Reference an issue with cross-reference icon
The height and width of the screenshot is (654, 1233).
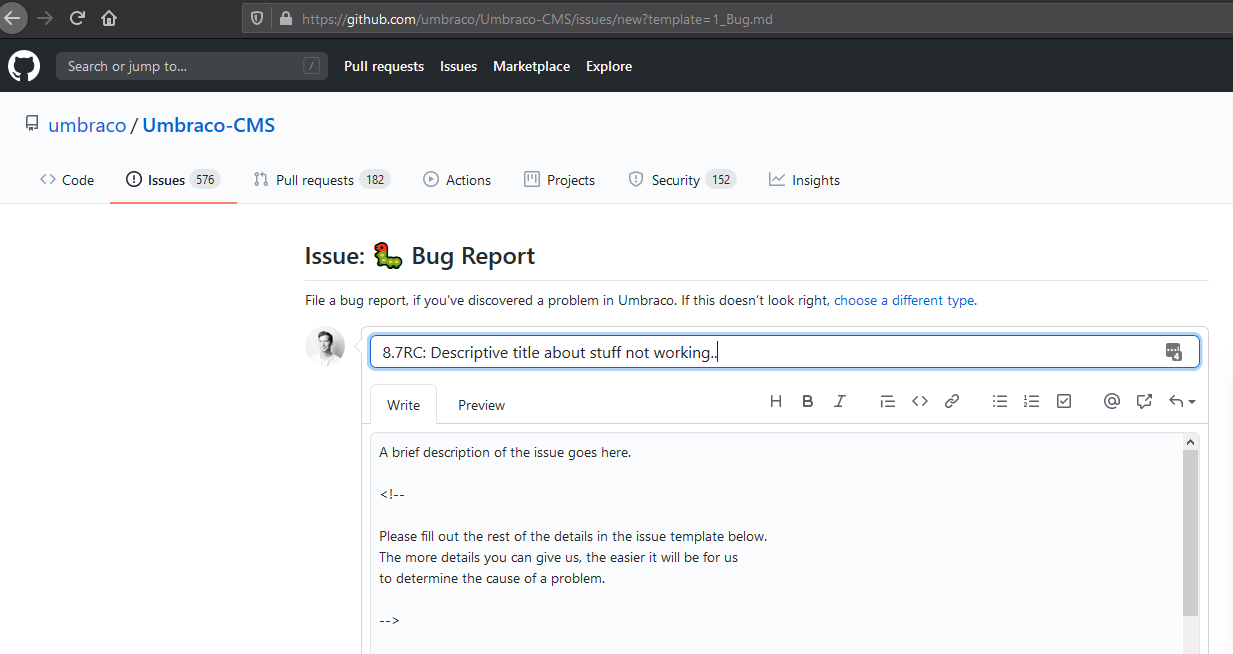pos(1144,401)
